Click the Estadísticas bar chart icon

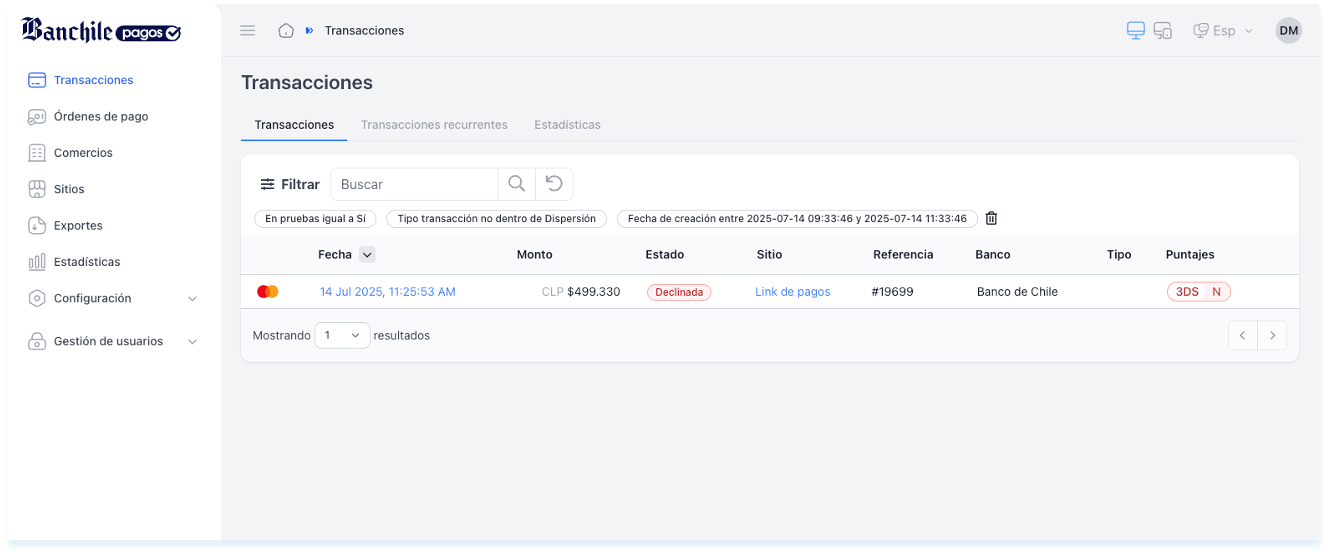[37, 262]
